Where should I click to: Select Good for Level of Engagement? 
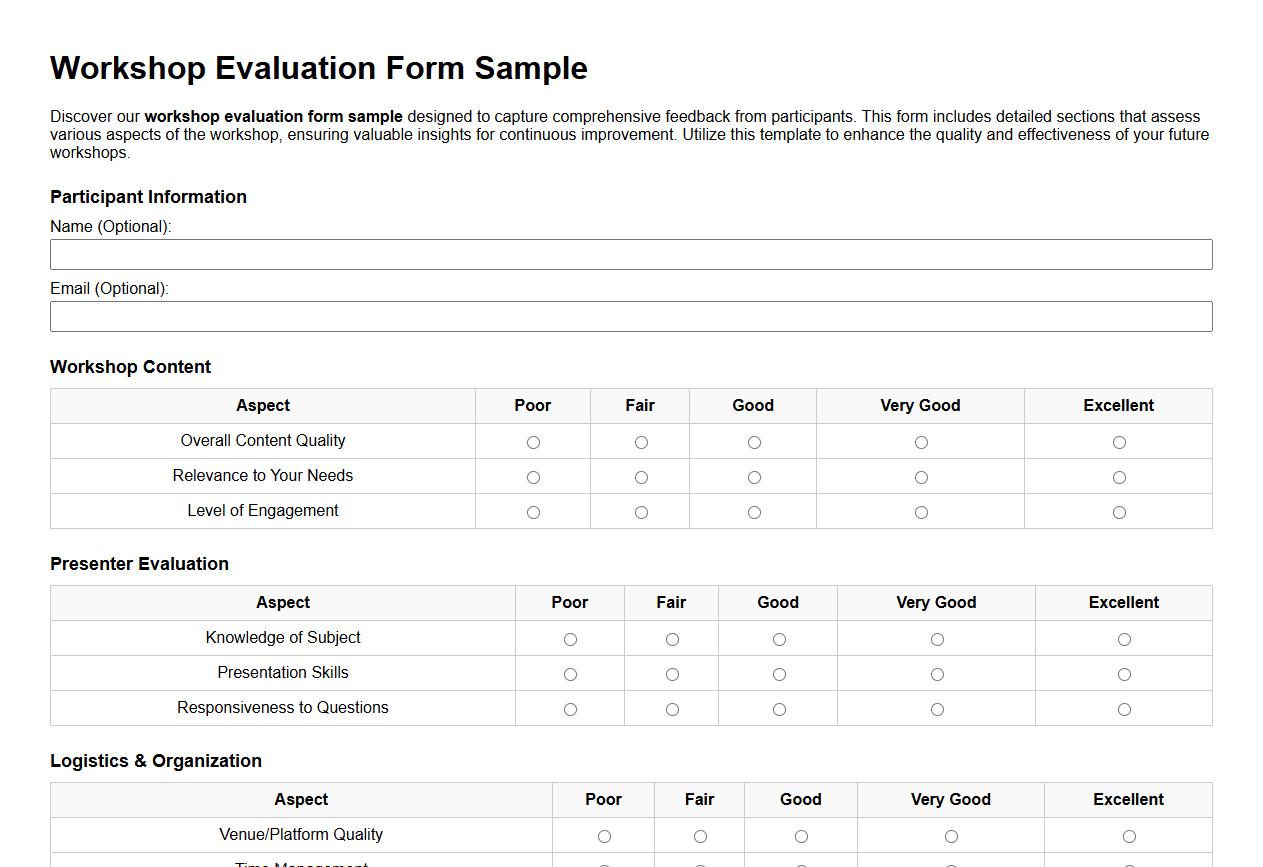(x=753, y=511)
